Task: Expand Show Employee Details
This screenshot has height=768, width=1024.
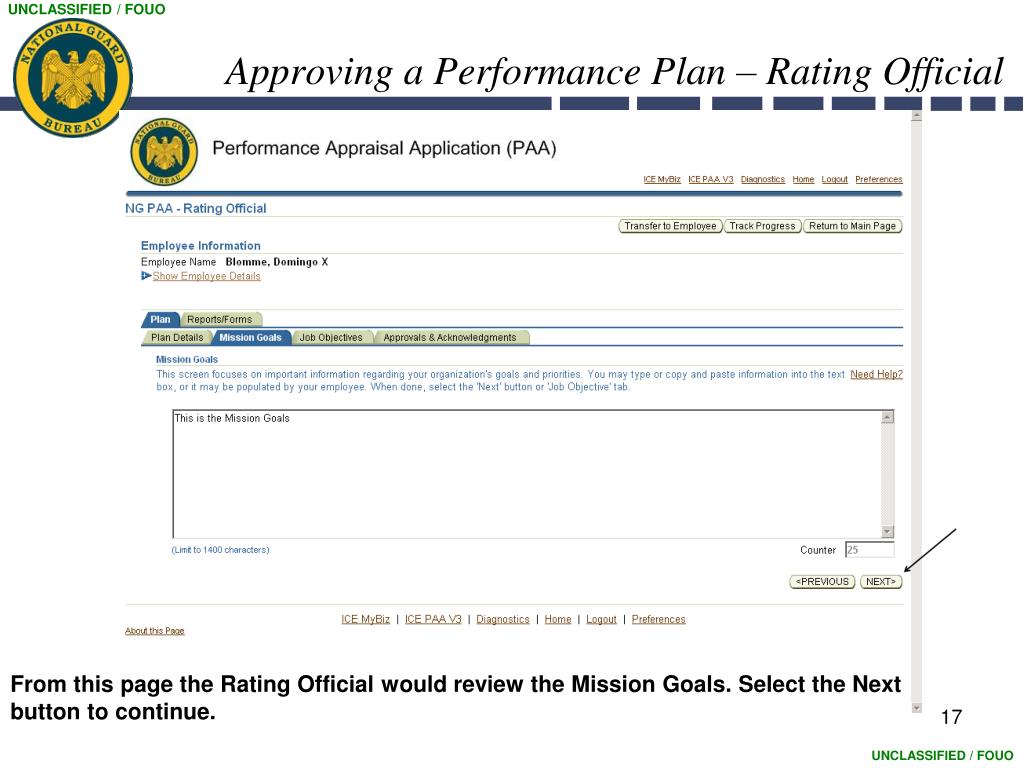Action: 206,276
